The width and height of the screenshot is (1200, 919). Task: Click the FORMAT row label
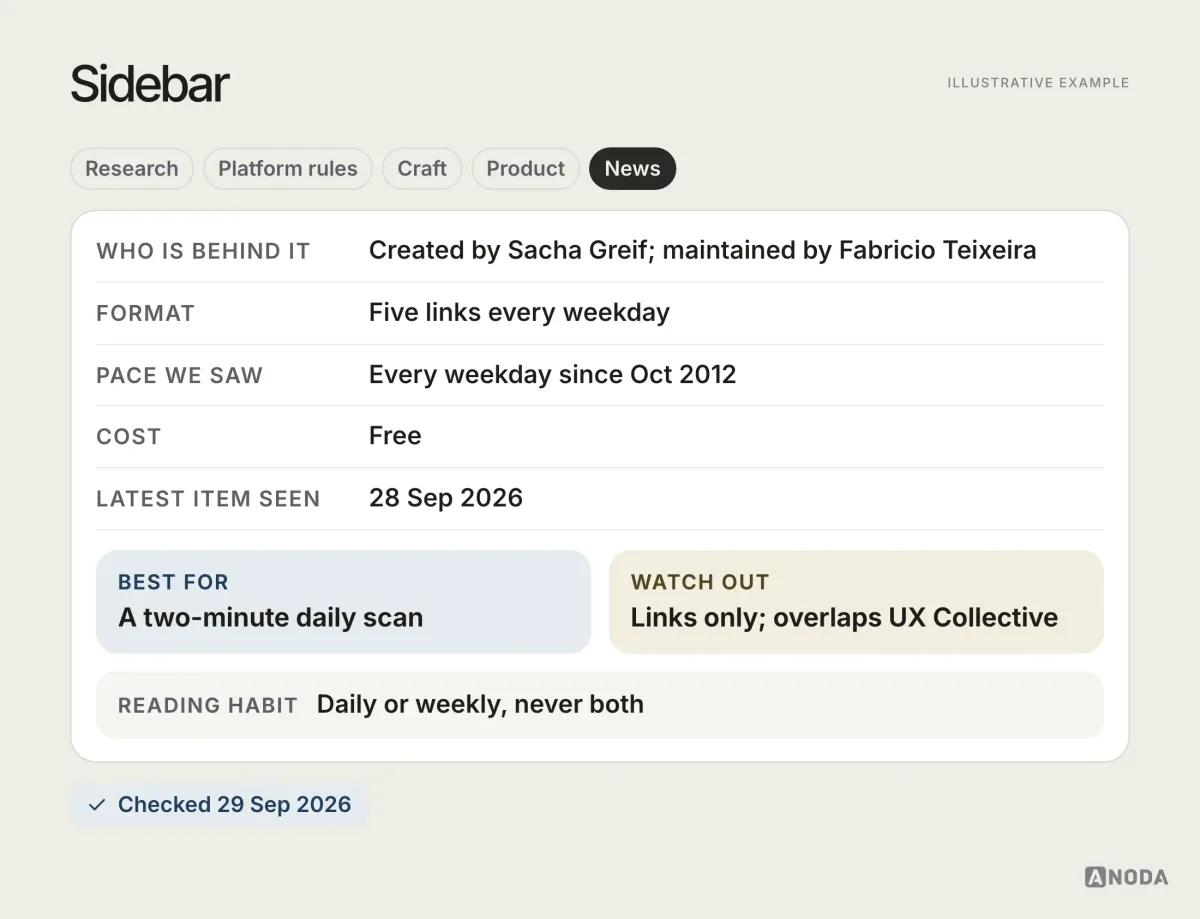[x=145, y=313]
